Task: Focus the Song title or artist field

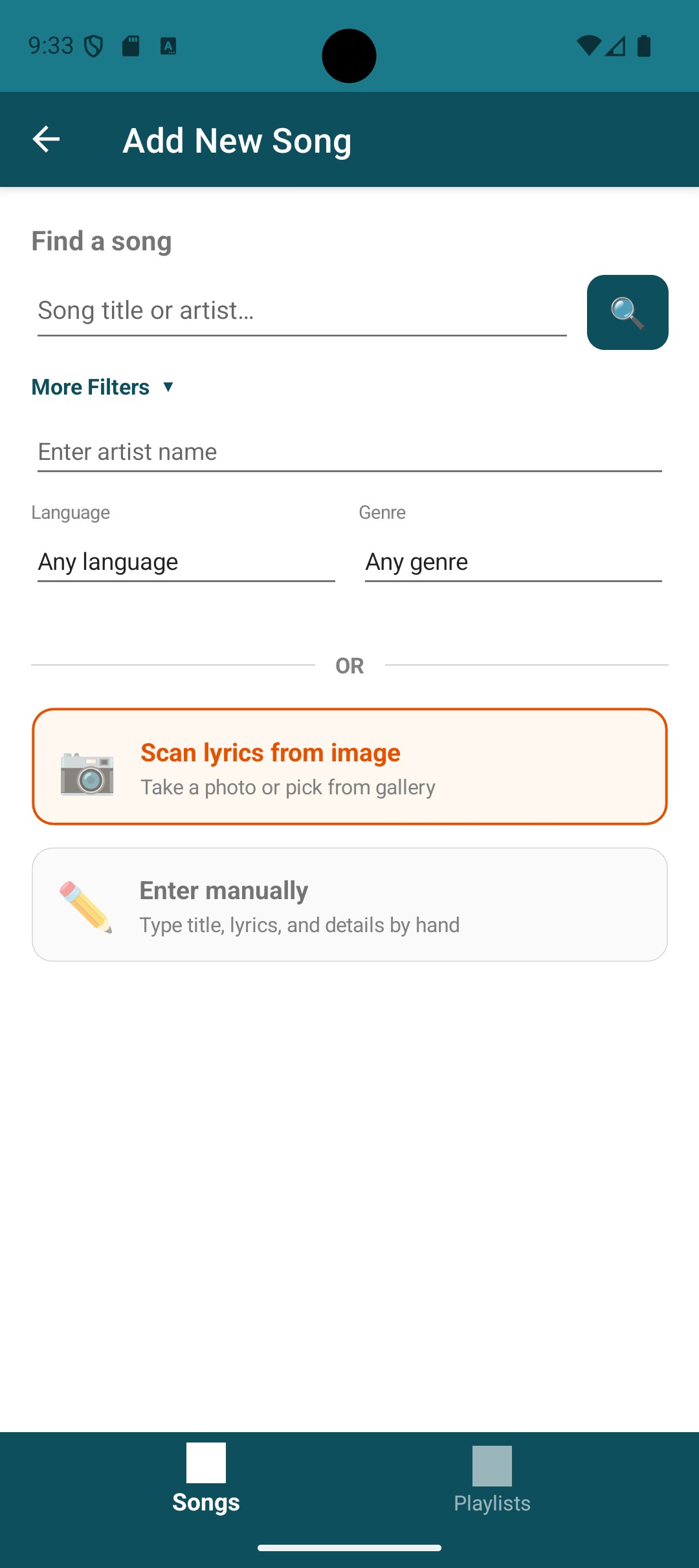Action: click(302, 311)
